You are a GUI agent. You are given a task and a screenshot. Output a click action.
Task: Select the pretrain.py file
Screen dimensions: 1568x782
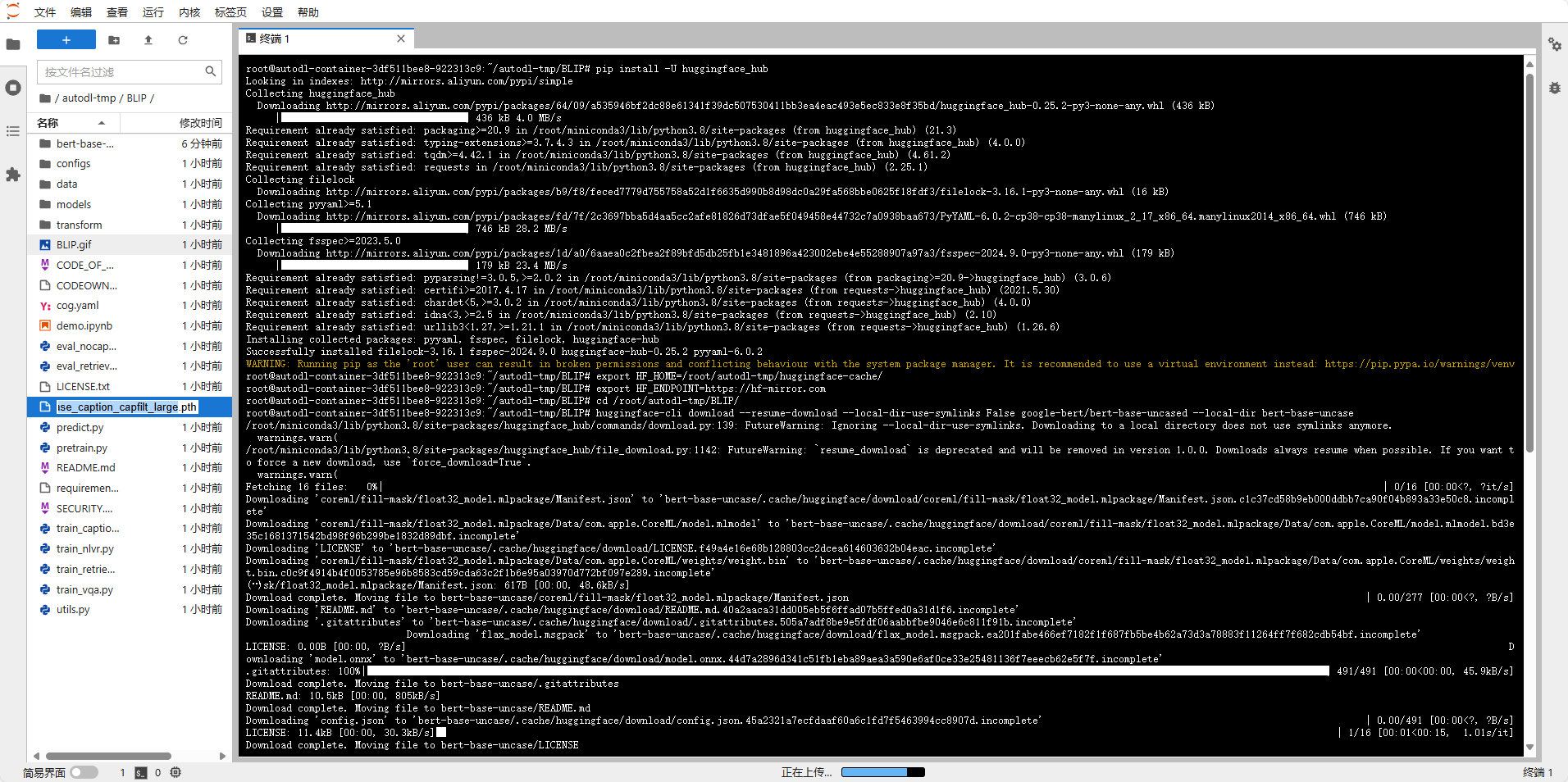click(131, 448)
